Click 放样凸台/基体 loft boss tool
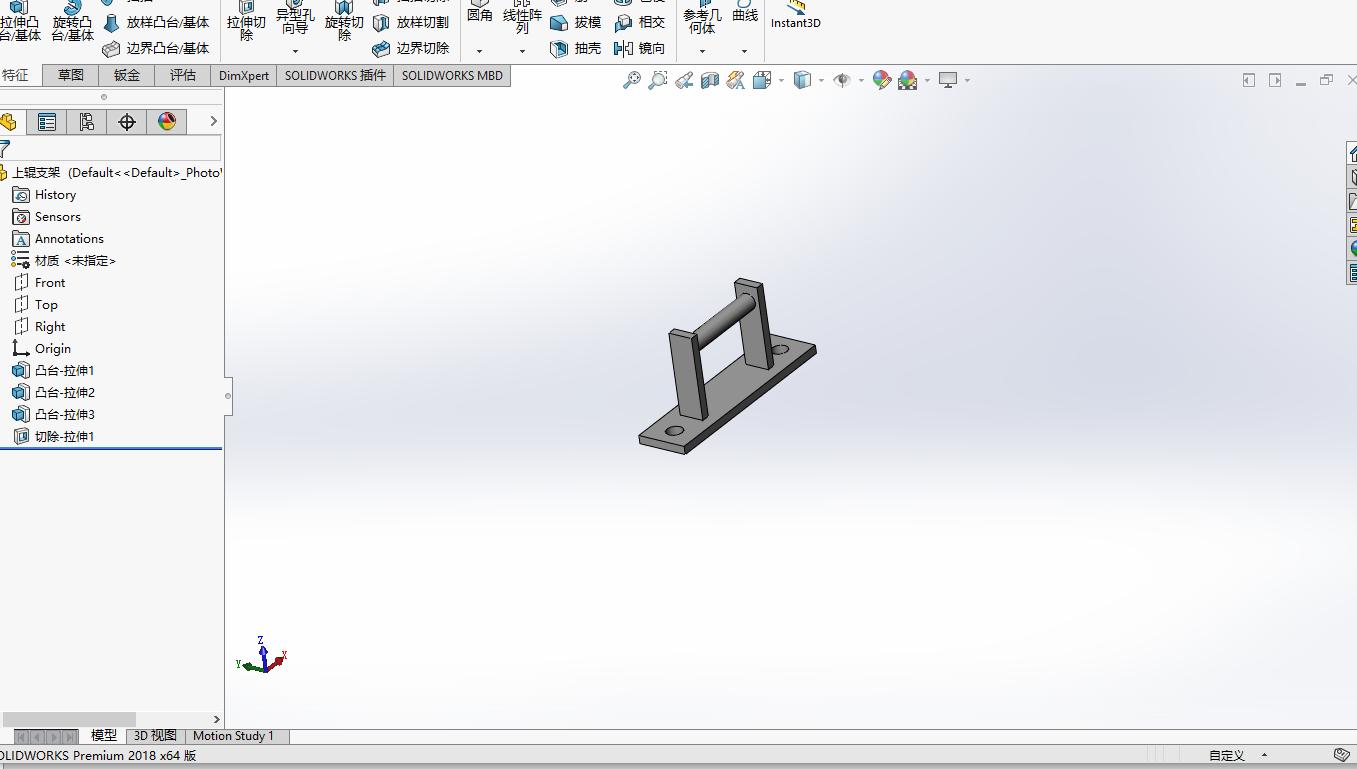 click(156, 22)
